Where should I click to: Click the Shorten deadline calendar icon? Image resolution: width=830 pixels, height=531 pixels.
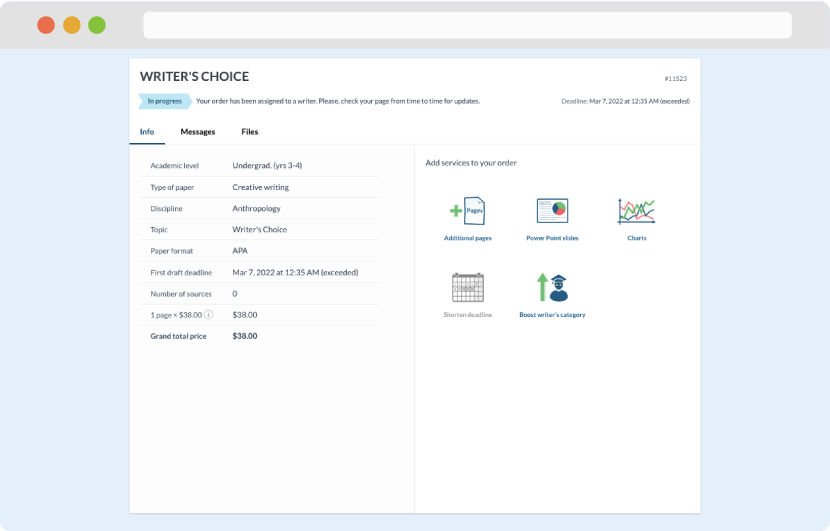coord(468,288)
